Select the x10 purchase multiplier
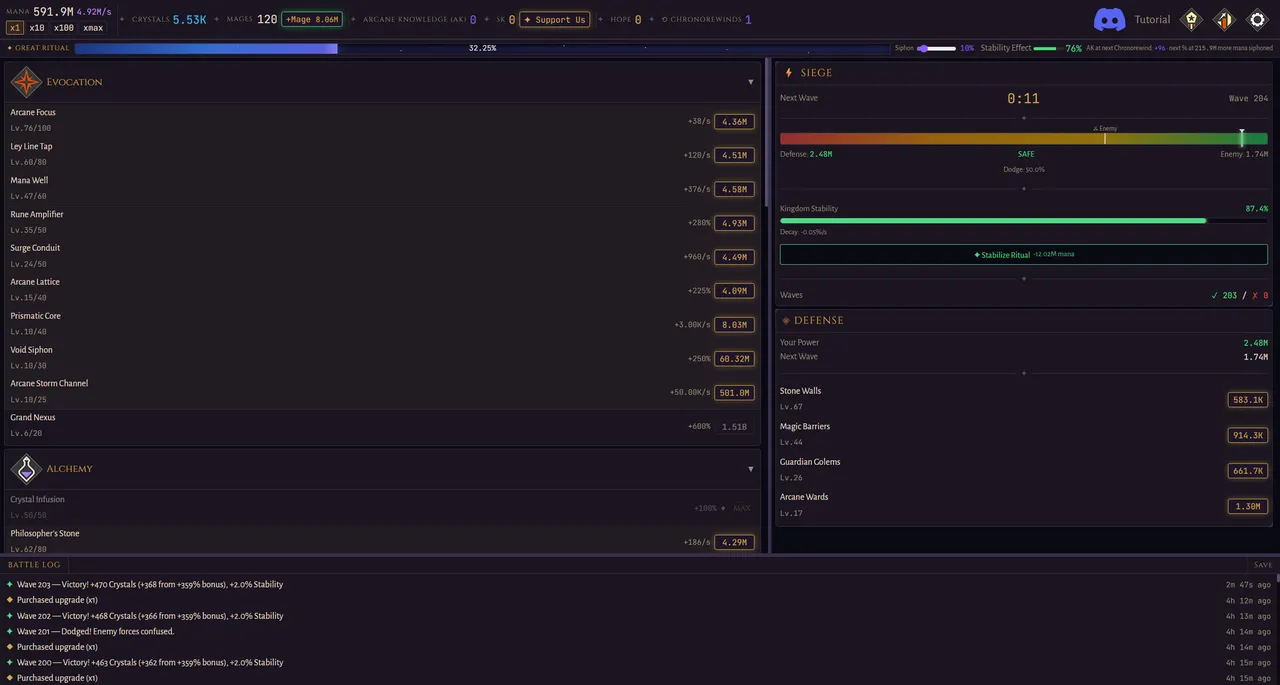The width and height of the screenshot is (1280, 685). 37,28
